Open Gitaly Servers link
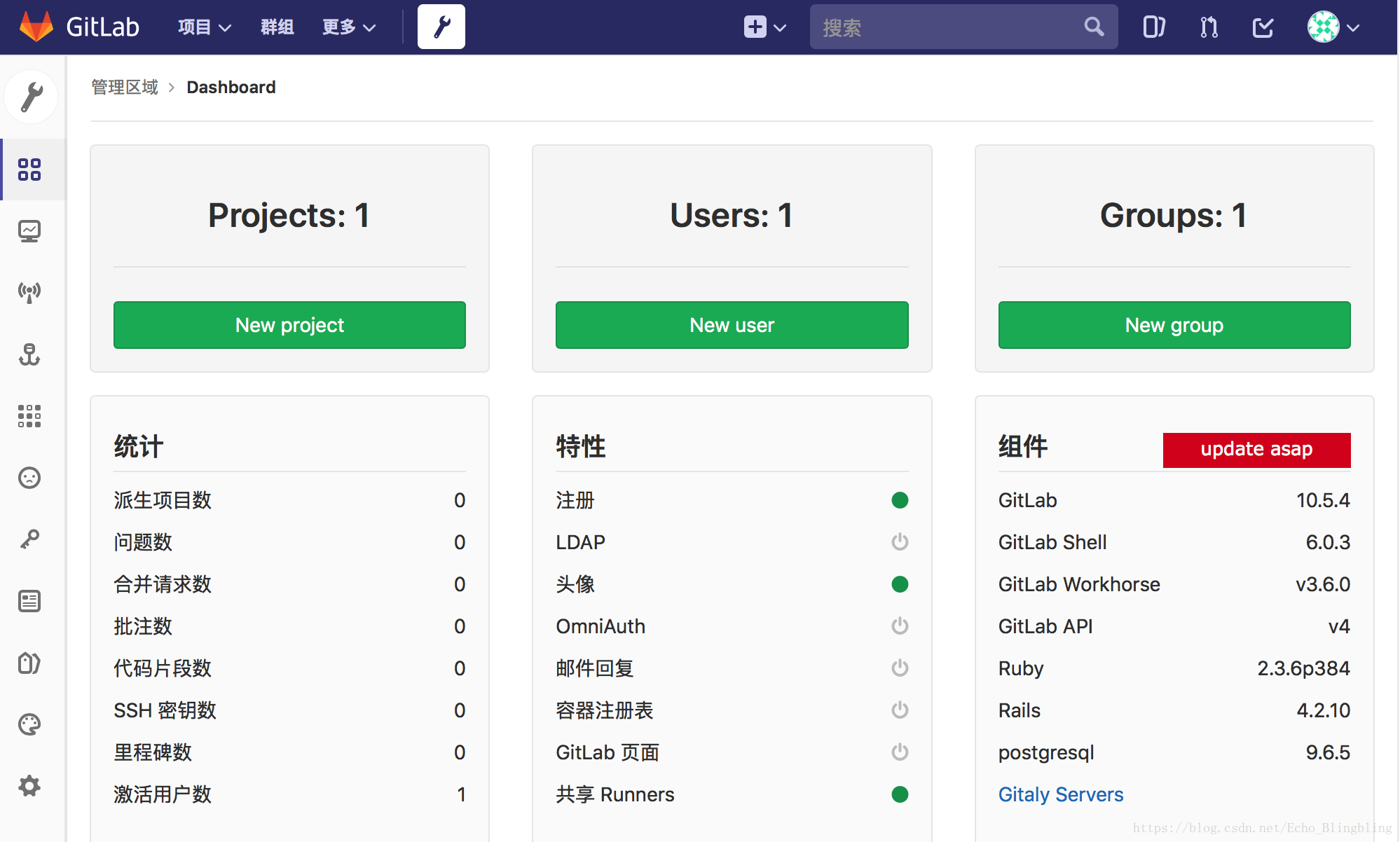 pos(1061,793)
